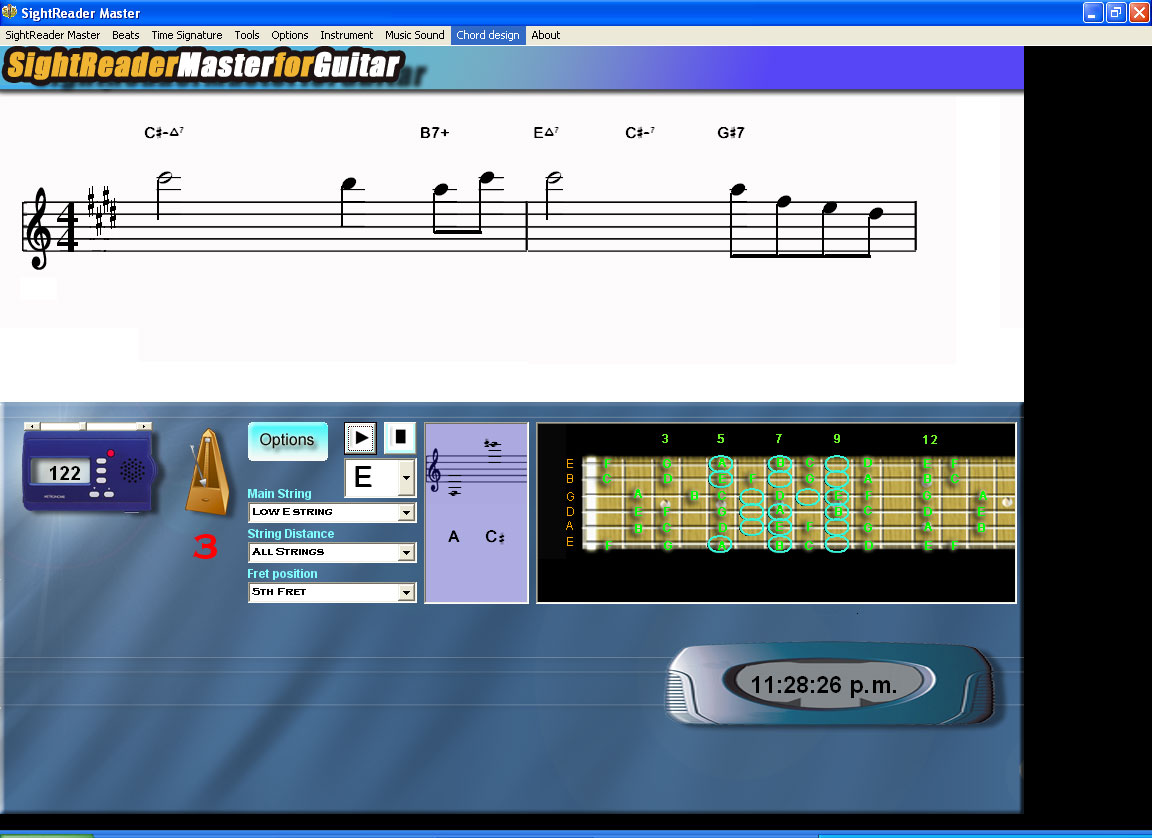Open the About menu
Image resolution: width=1152 pixels, height=838 pixels.
[546, 35]
